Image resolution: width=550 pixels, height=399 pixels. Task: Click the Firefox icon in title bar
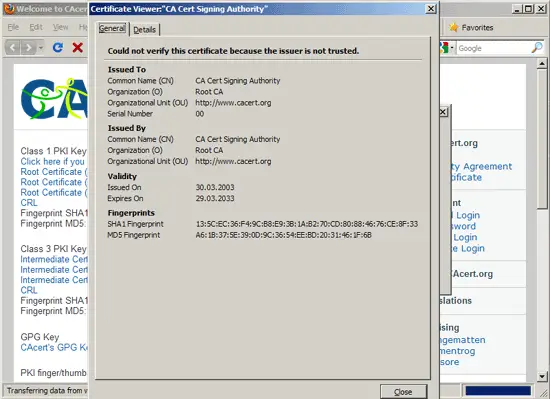(x=9, y=9)
